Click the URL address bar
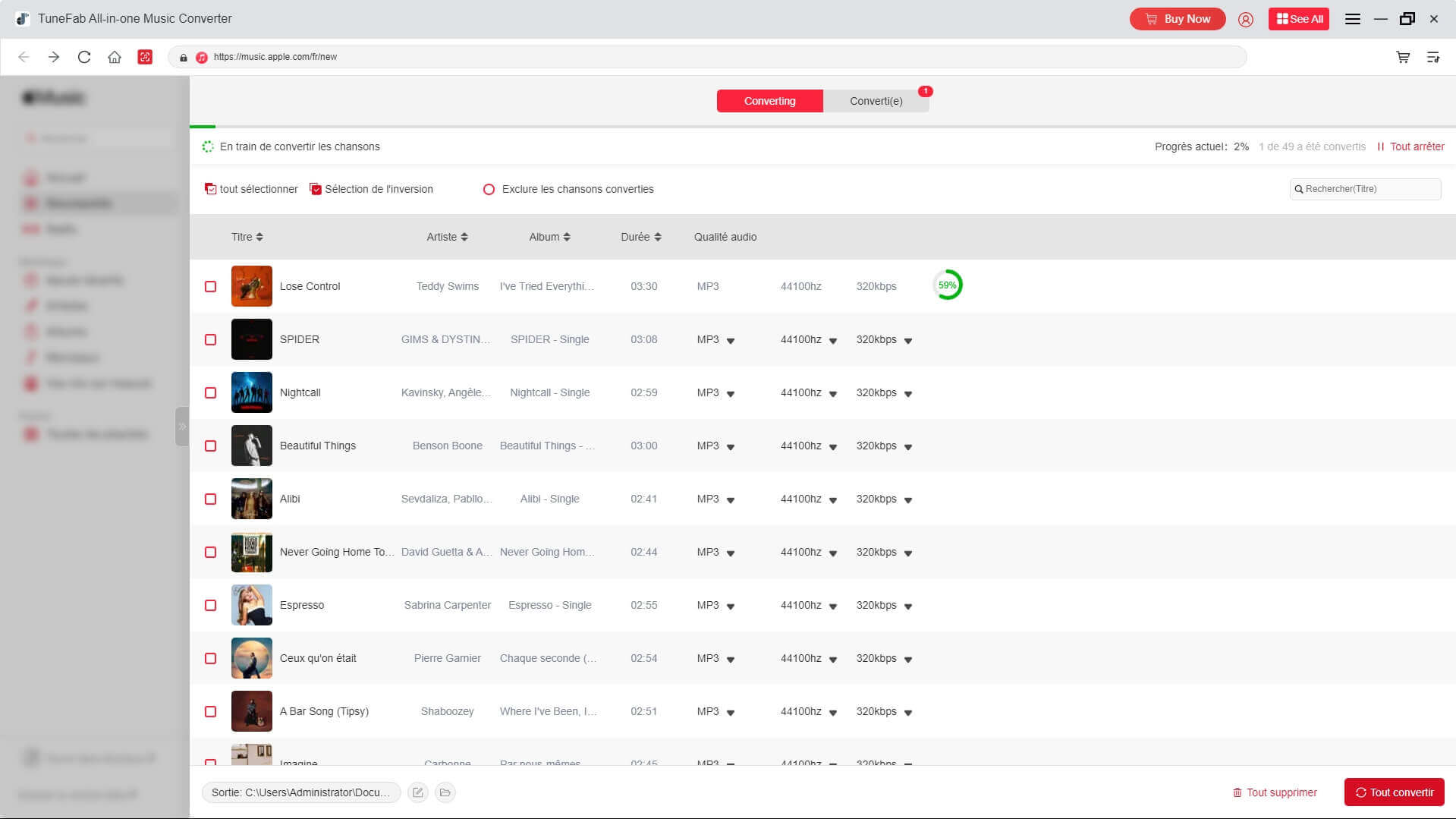1456x819 pixels. tap(707, 57)
